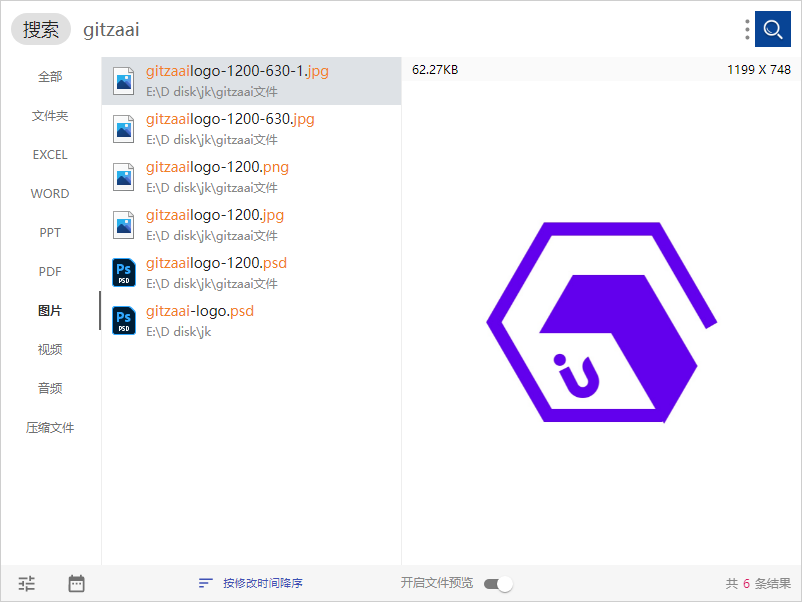
Task: Select file name gitzaailogo-1200.jpg
Action: (215, 215)
